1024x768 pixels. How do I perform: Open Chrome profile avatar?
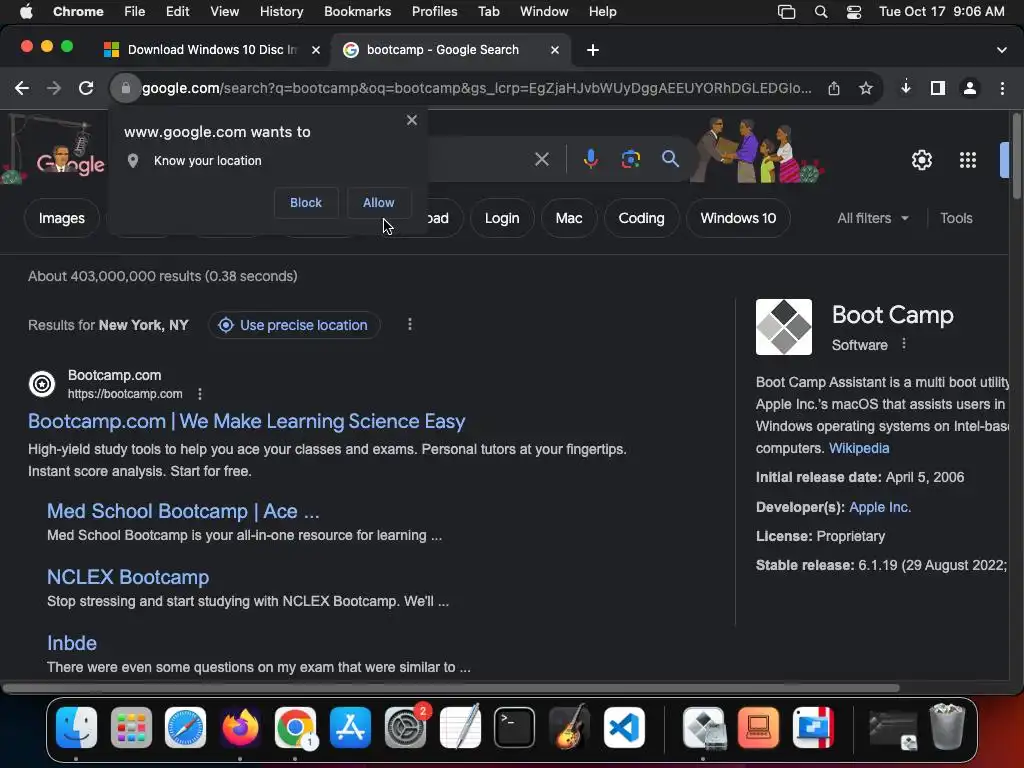970,88
